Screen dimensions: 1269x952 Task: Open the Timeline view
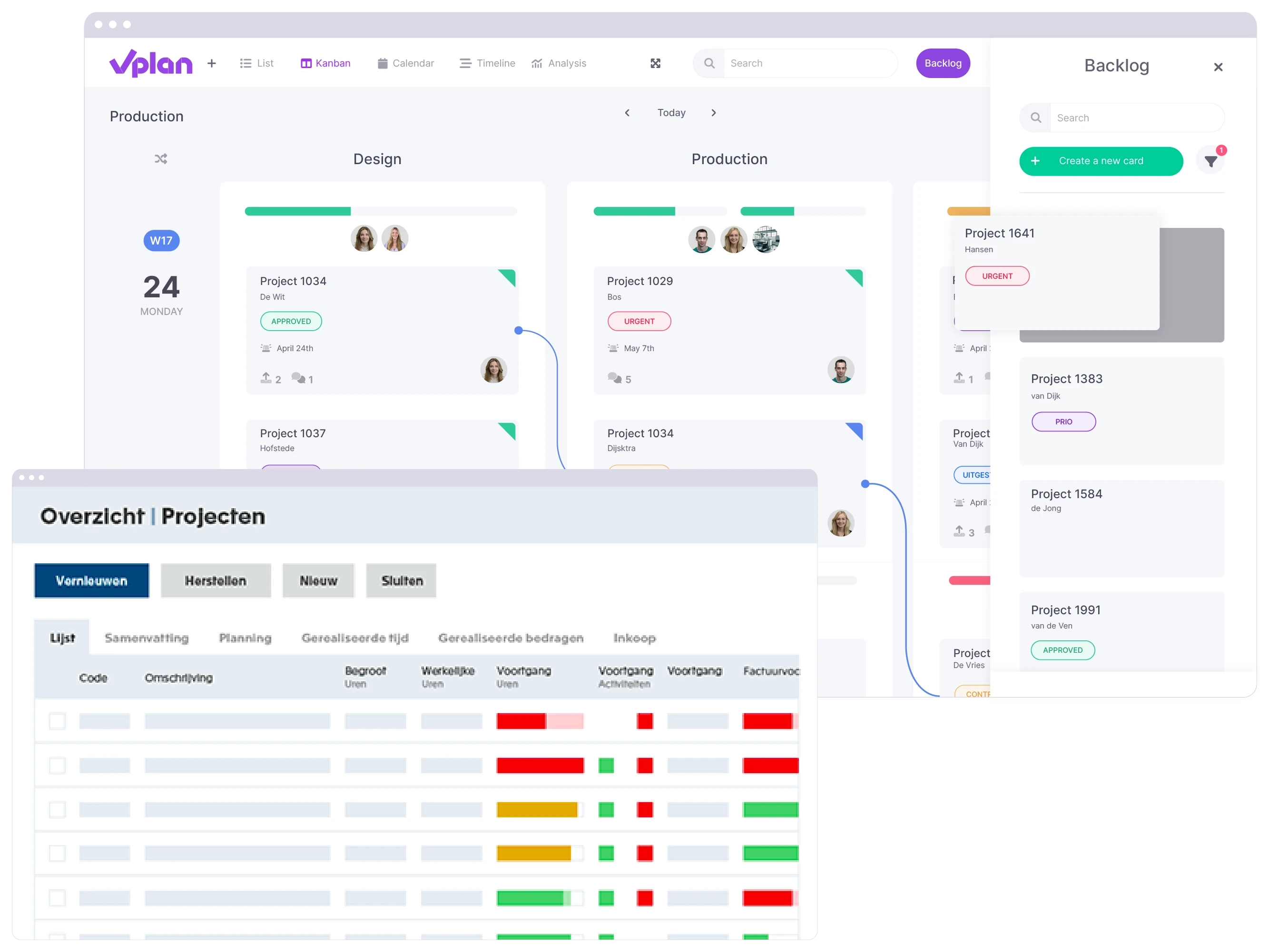click(497, 63)
